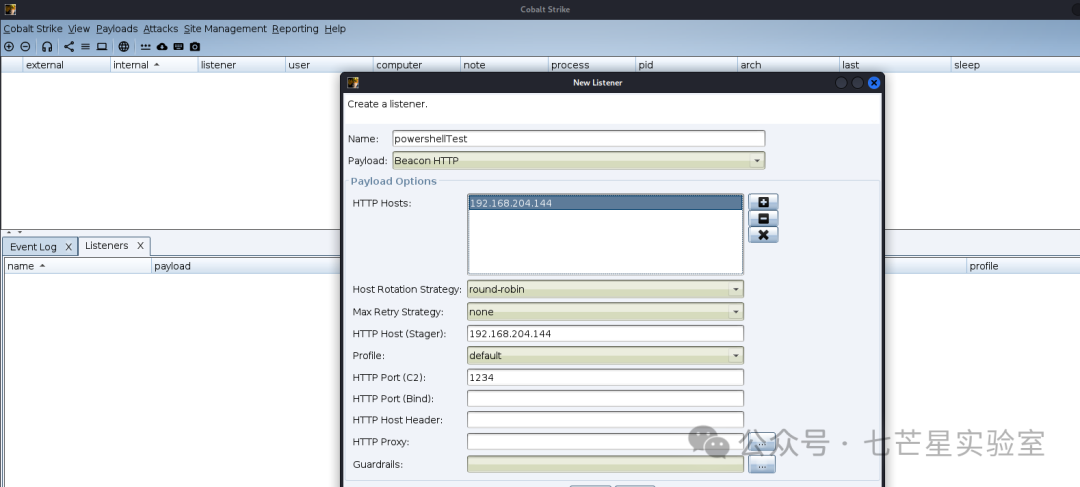Screen dimensions: 1080x487
Task: Sort sessions by internal column
Action: [x=154, y=65]
